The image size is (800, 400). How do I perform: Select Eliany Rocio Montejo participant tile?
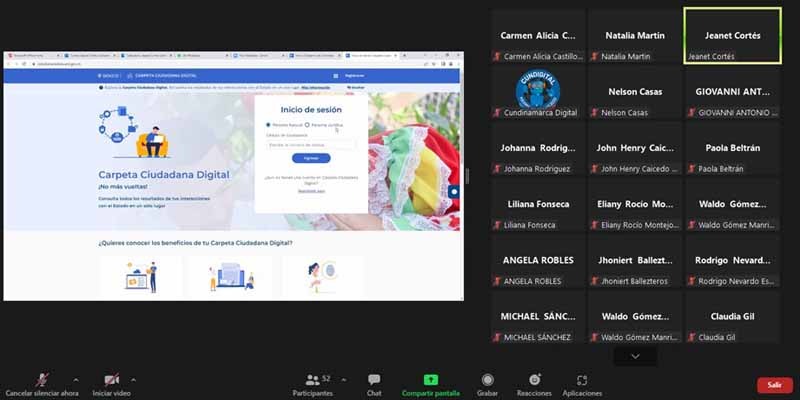[635, 204]
